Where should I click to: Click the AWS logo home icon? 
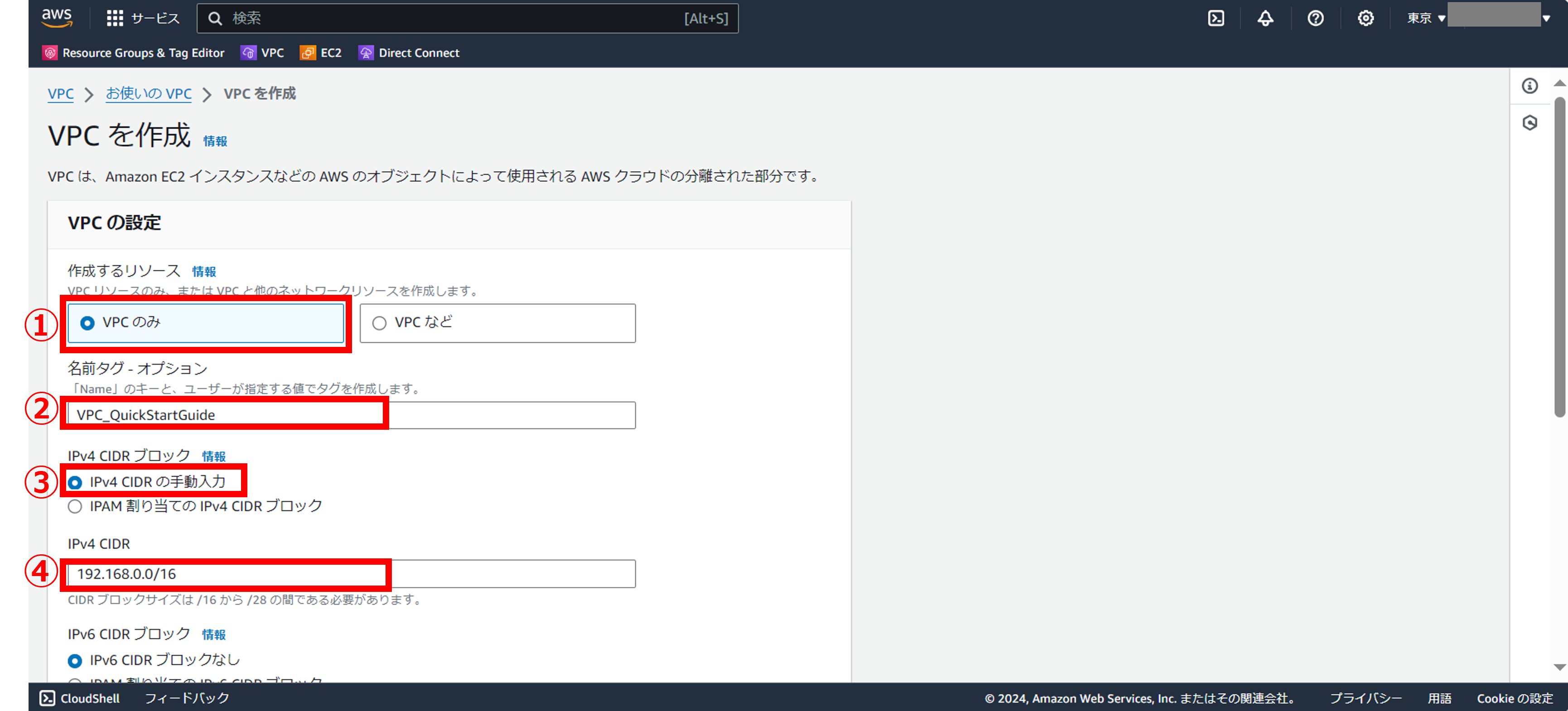(x=57, y=18)
